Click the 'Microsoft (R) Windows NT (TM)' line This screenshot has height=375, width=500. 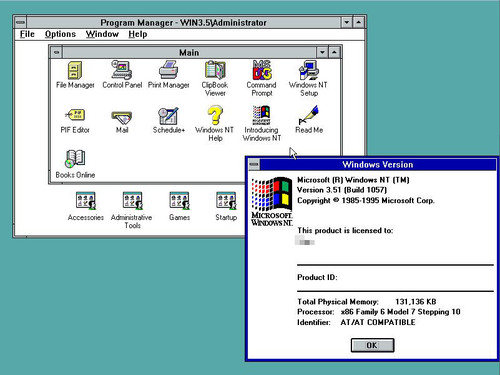coord(353,180)
